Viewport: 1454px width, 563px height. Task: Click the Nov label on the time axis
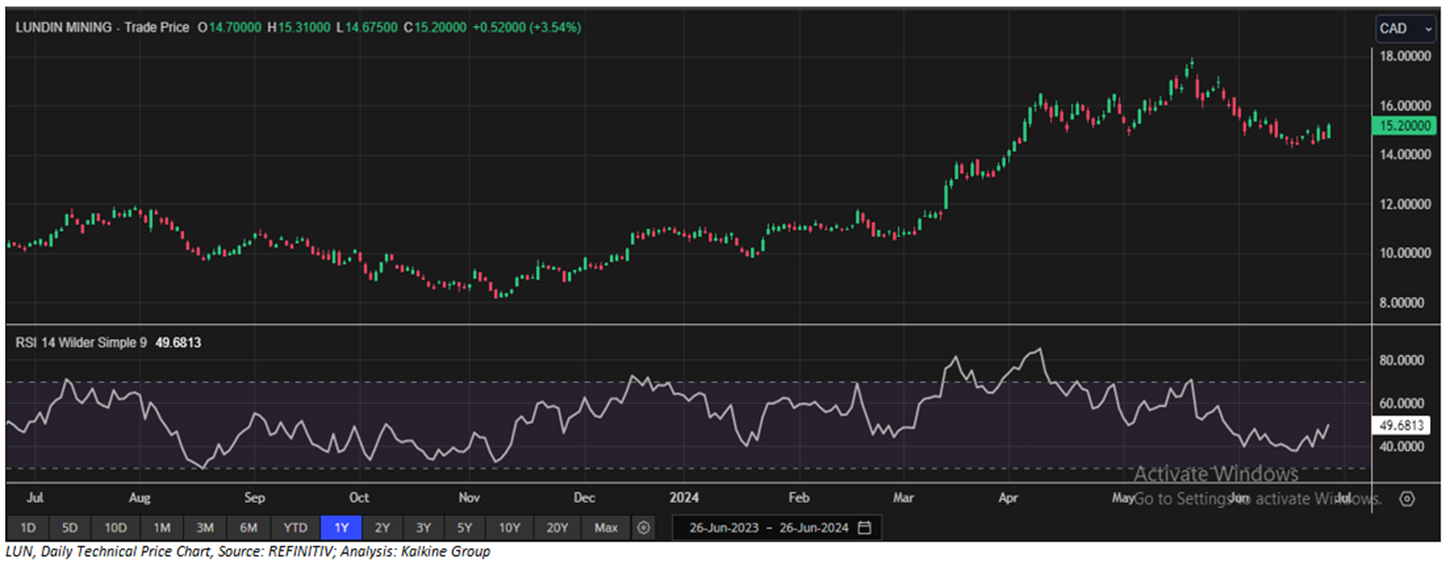coord(469,497)
